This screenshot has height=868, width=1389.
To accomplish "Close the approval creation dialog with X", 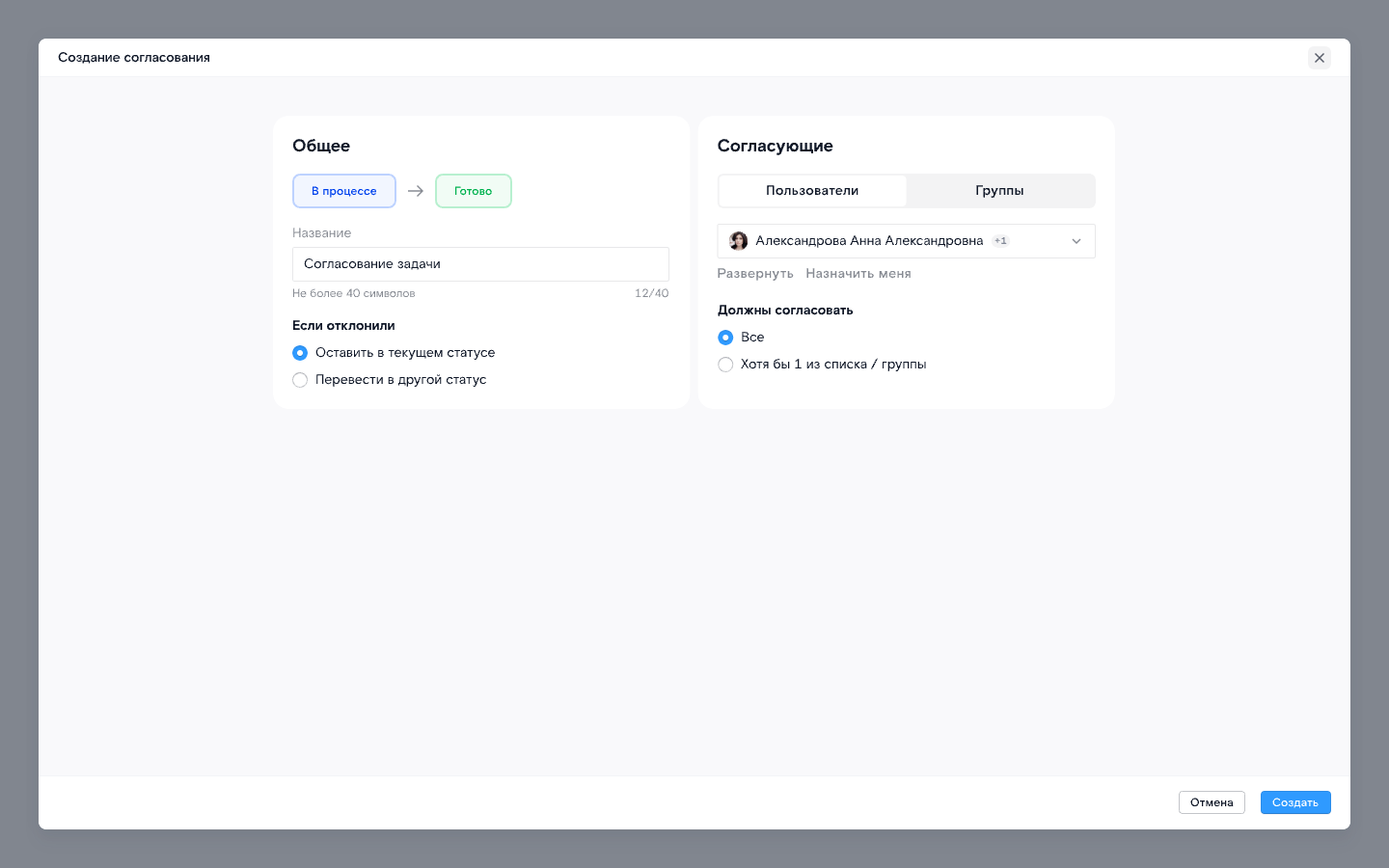I will pyautogui.click(x=1319, y=58).
